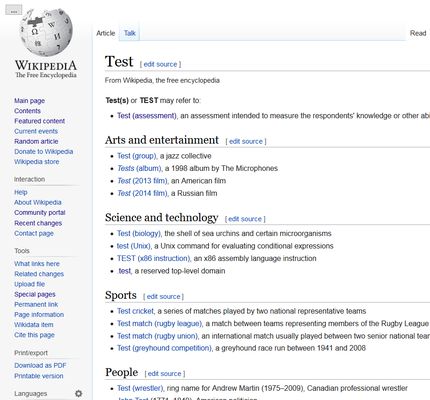The height and width of the screenshot is (400, 430).
Task: Open the Test (greyhound competition) link
Action: click(x=165, y=348)
